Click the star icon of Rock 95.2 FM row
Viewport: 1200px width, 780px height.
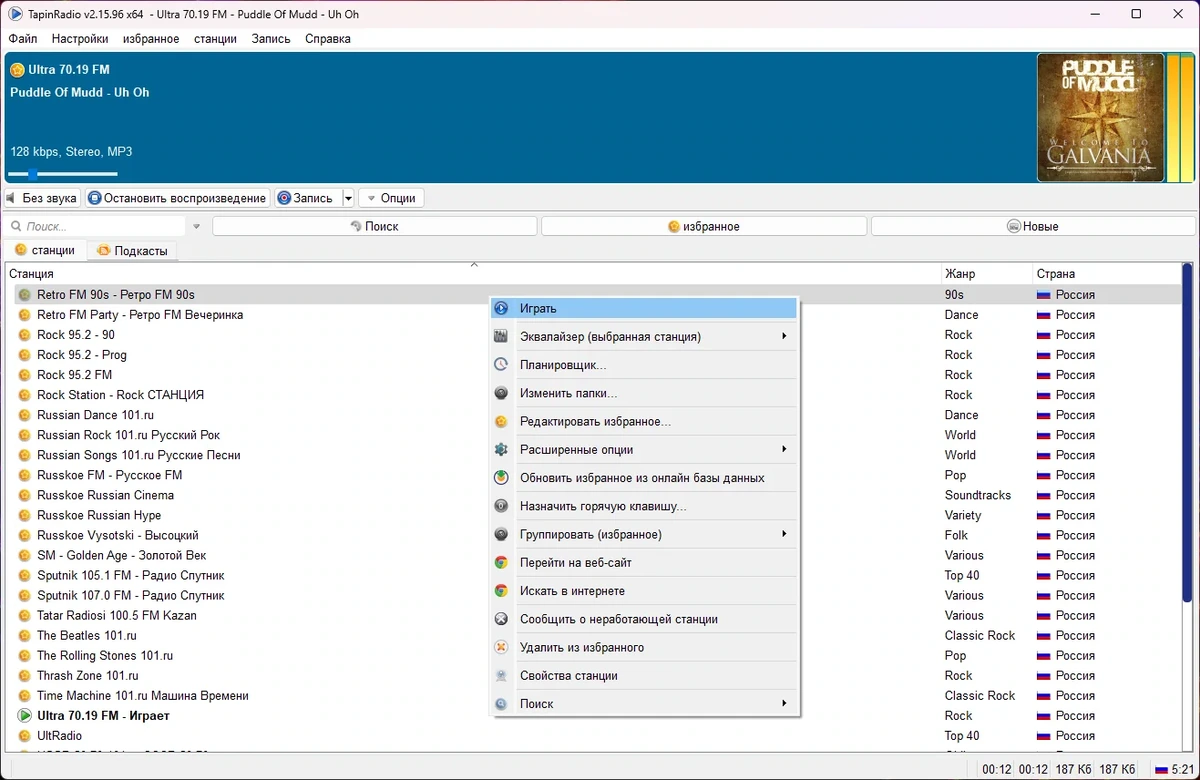coord(25,375)
